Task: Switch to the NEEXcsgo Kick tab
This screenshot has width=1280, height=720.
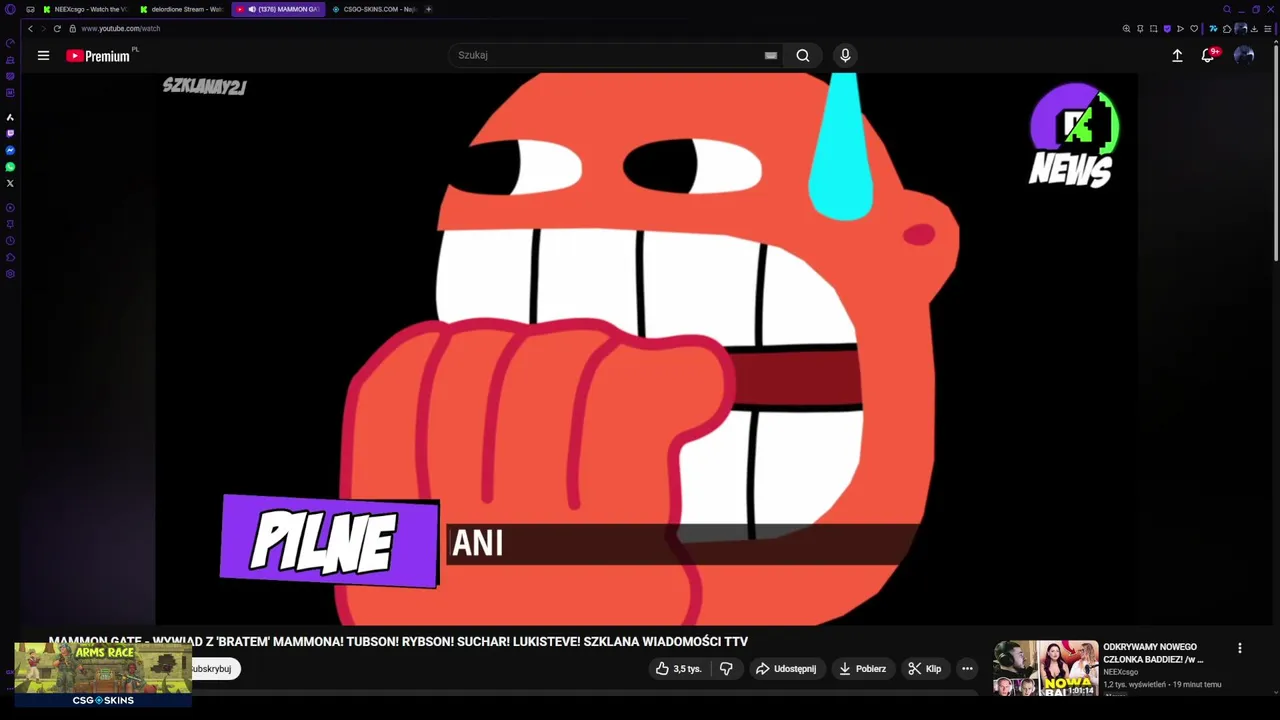Action: (84, 9)
